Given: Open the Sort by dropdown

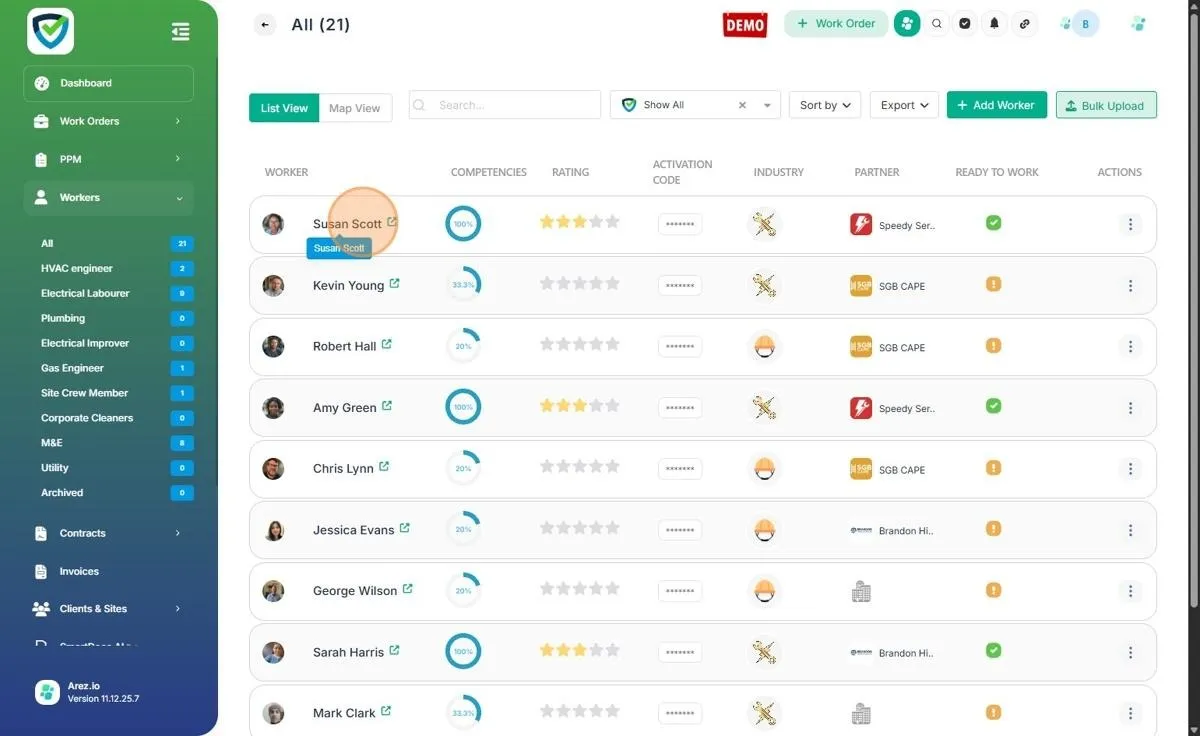Looking at the screenshot, I should (824, 105).
